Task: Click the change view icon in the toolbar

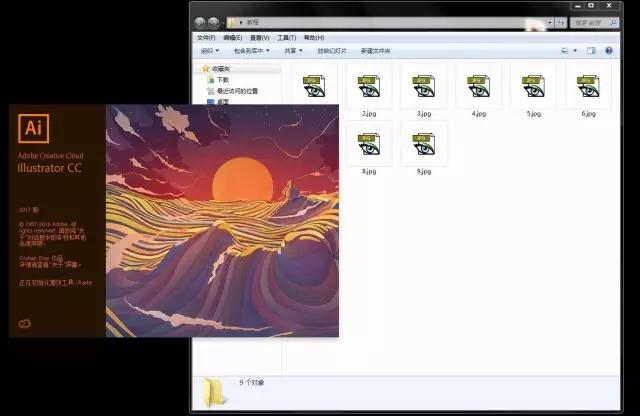Action: [565, 51]
